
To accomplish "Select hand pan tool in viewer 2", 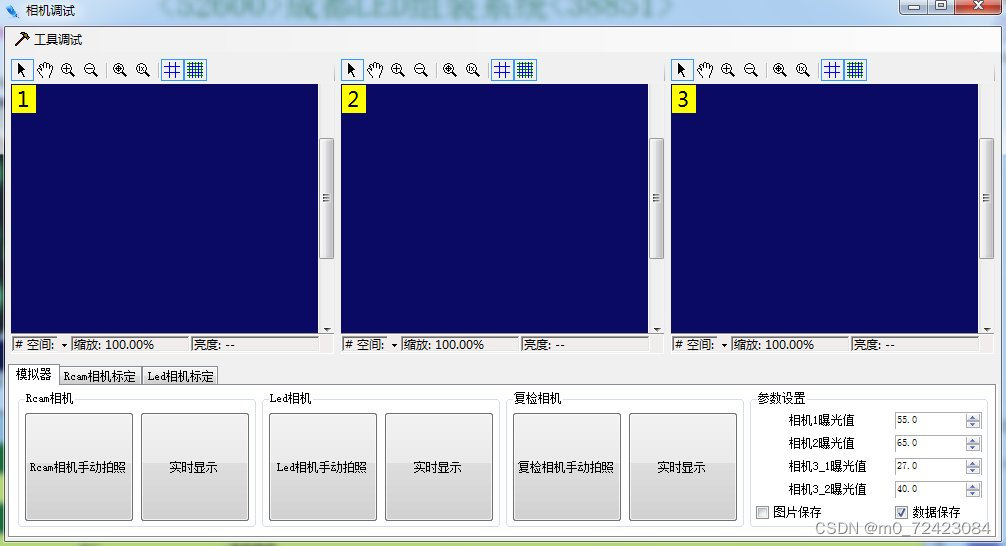I will click(x=375, y=70).
